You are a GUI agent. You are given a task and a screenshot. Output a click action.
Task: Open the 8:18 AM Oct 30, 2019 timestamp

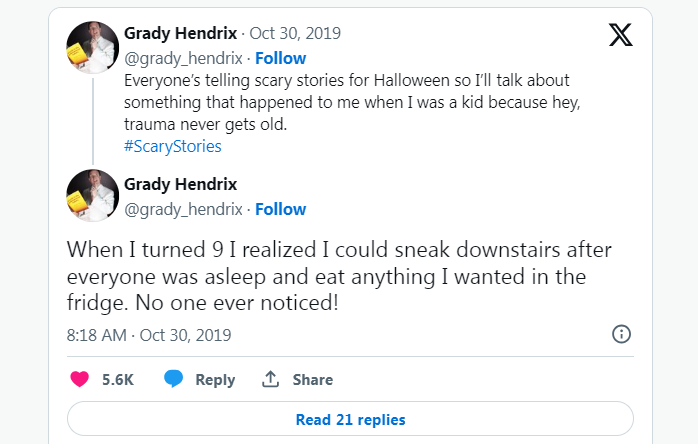click(x=149, y=335)
